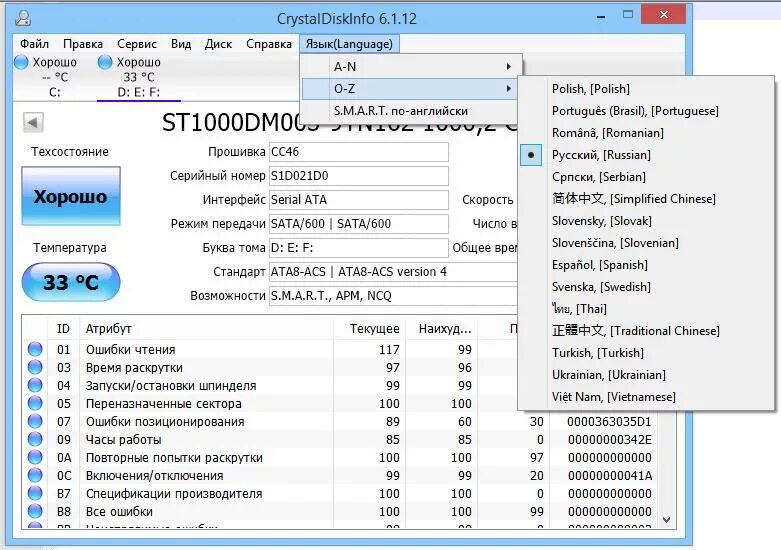
Task: Click raw value 0000363035D1
Action: pyautogui.click(x=609, y=421)
